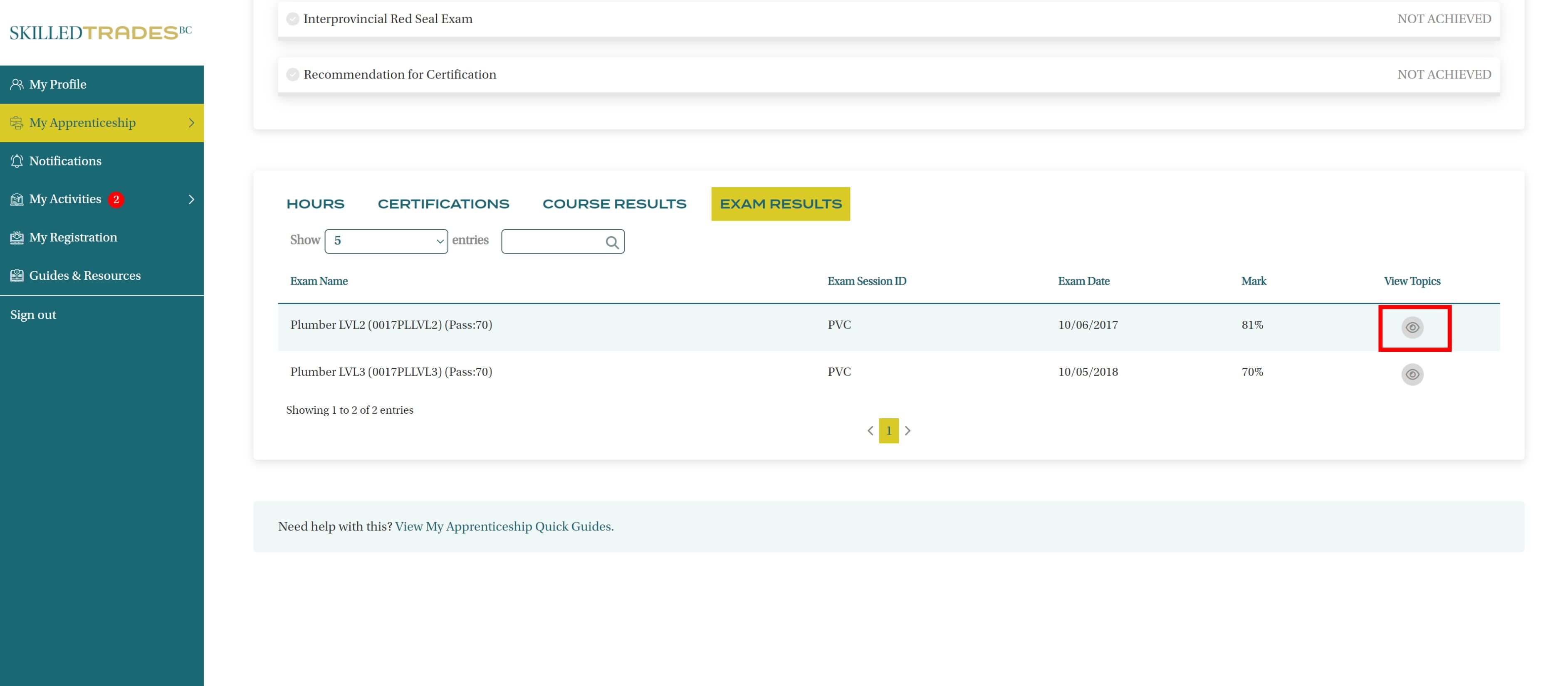Click the My Apprenticeship sidebar icon
Viewport: 1568px width, 686px height.
pyautogui.click(x=17, y=122)
